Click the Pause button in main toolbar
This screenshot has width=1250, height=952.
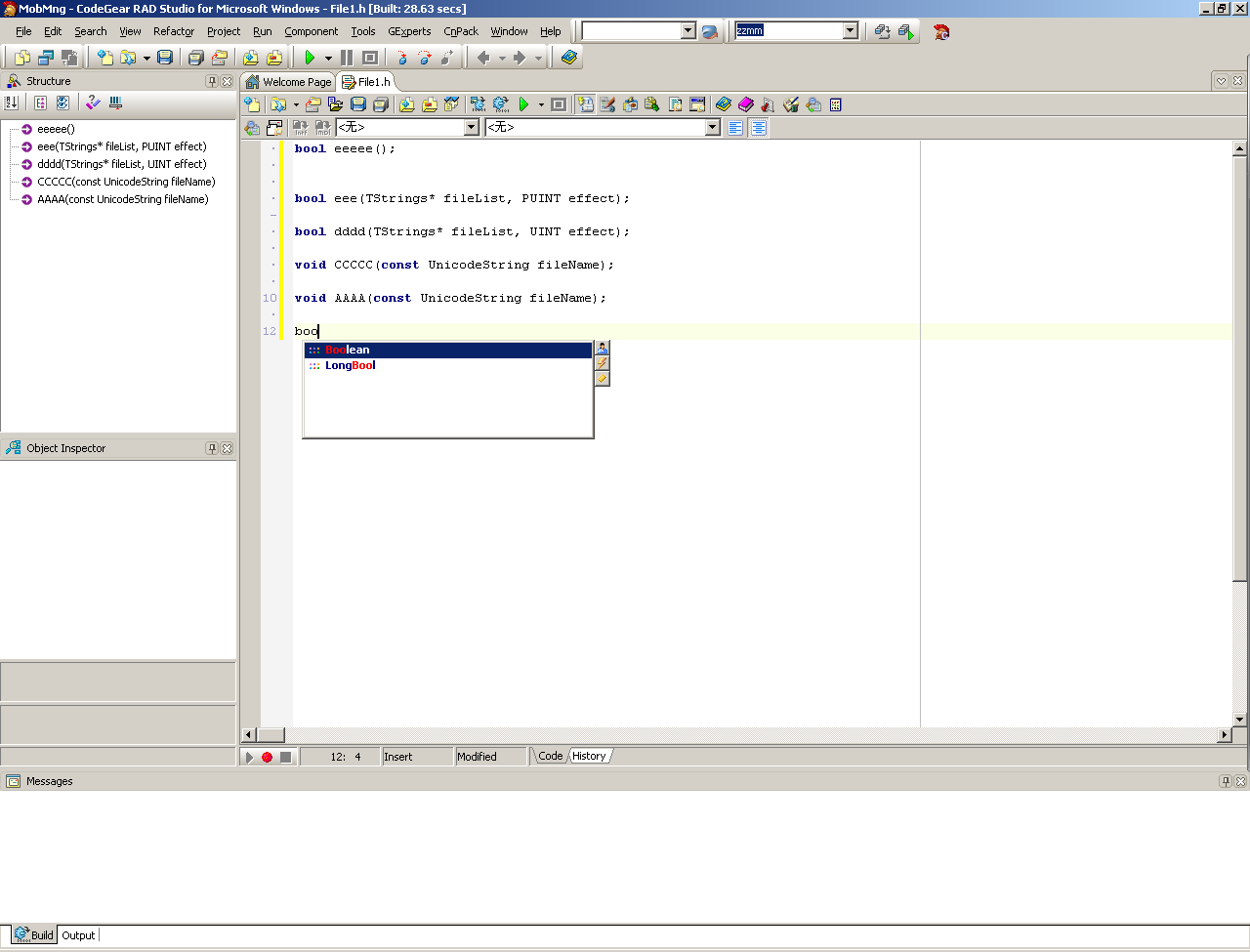[x=347, y=58]
